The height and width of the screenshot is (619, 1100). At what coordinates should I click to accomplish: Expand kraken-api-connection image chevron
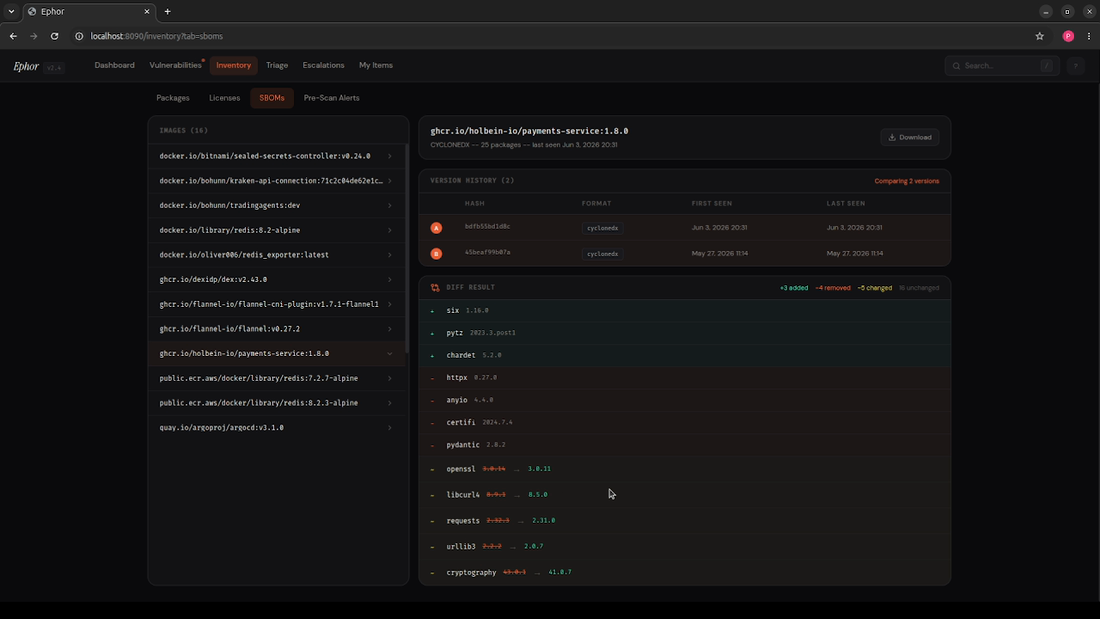pyautogui.click(x=390, y=181)
